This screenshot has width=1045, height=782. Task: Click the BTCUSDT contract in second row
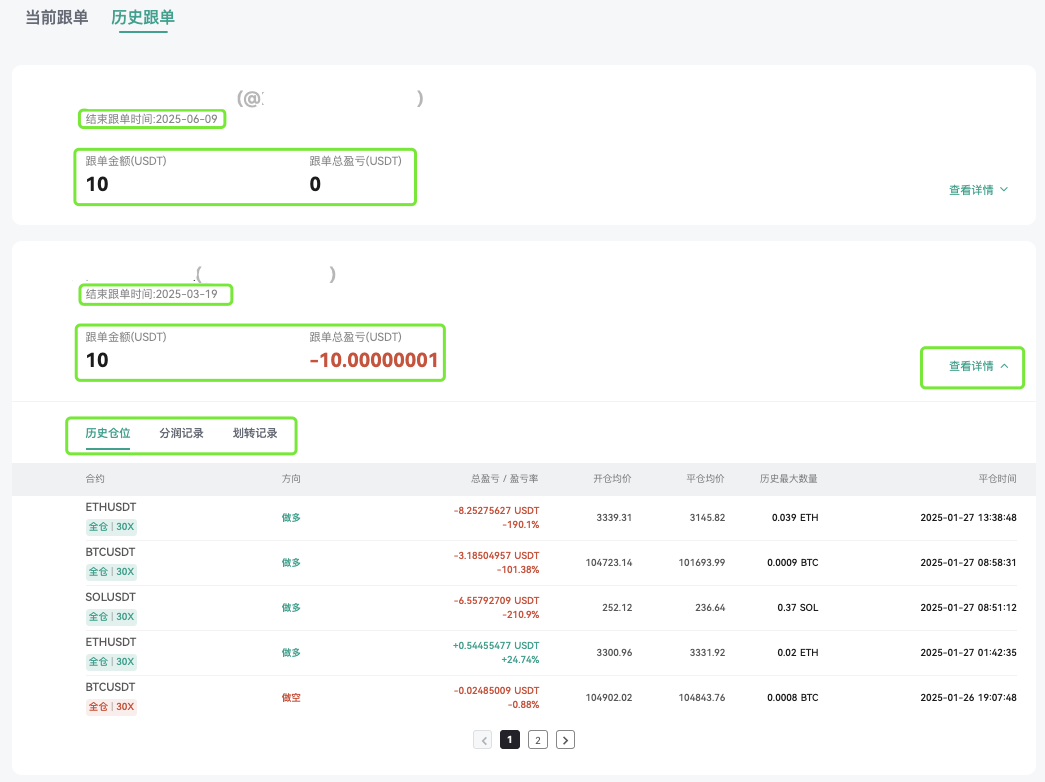[x=111, y=552]
